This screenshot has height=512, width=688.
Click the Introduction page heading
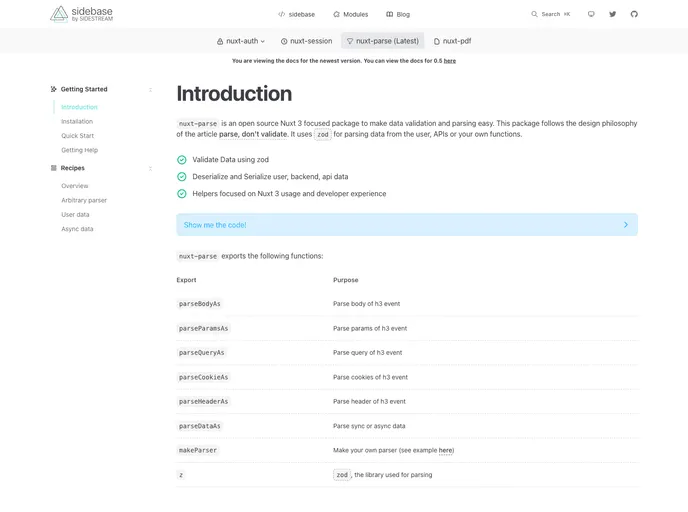234,93
